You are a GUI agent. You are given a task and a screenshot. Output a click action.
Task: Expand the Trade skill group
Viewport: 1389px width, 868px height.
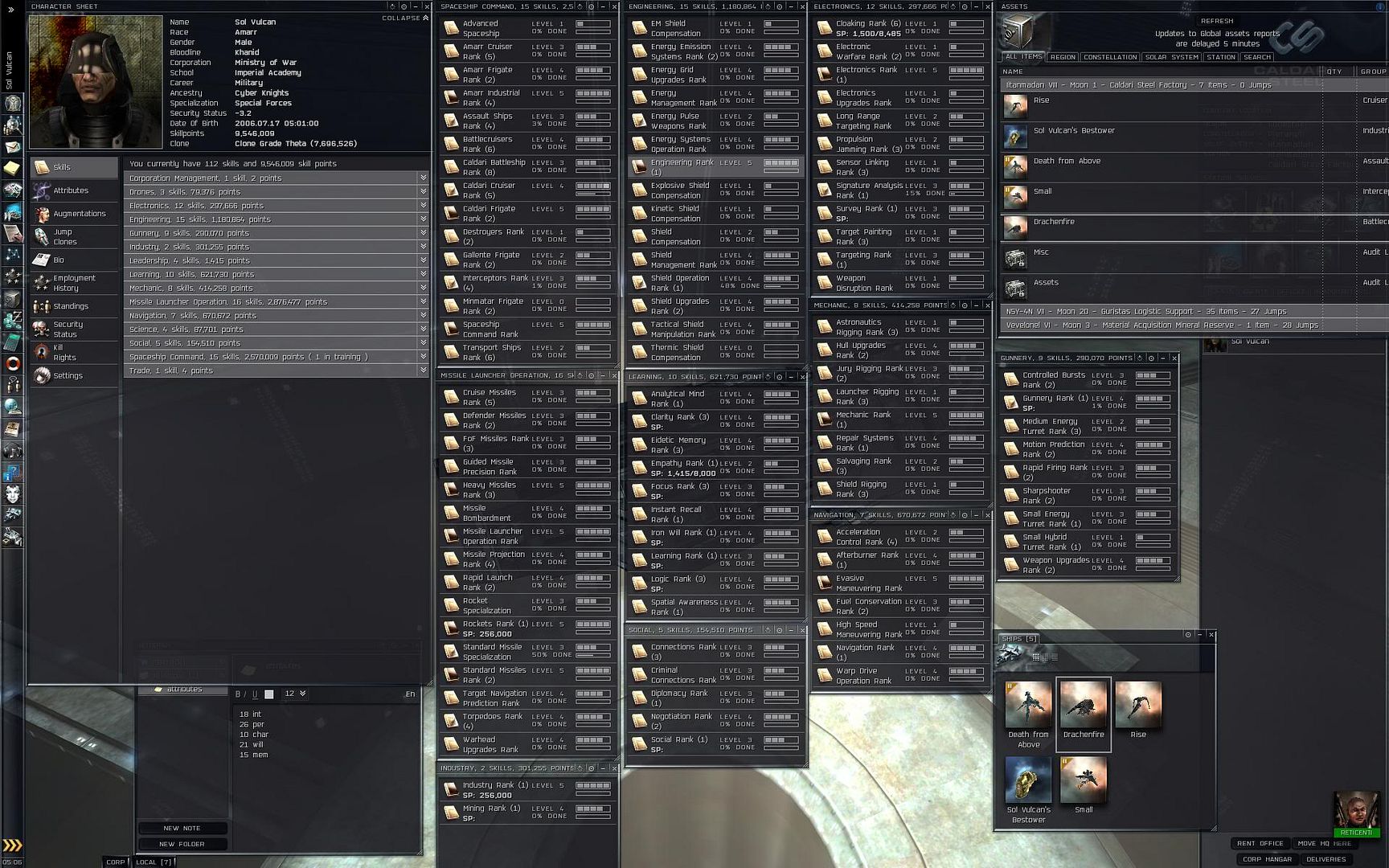(423, 371)
